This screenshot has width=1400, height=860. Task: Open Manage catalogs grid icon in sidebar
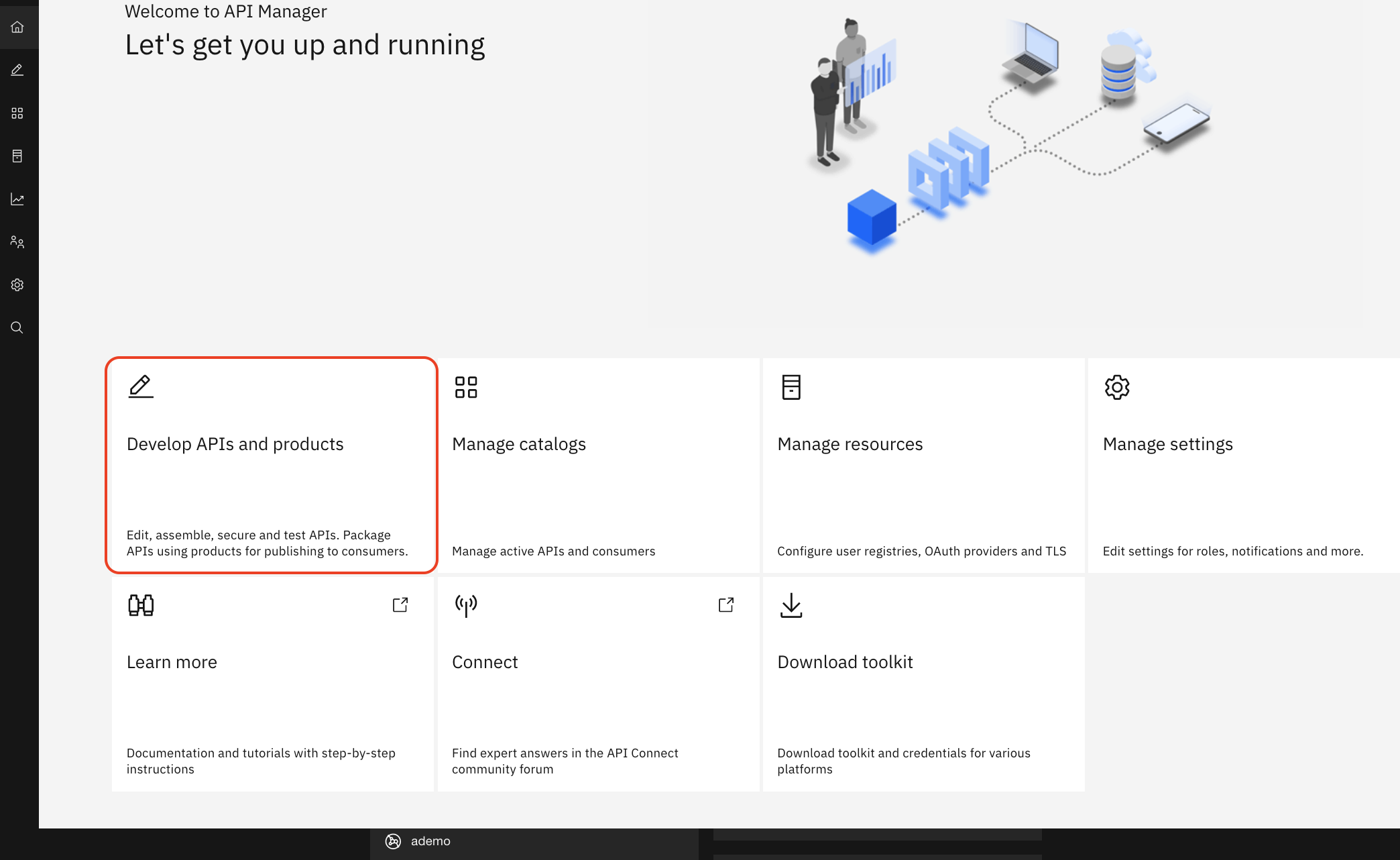(x=17, y=113)
